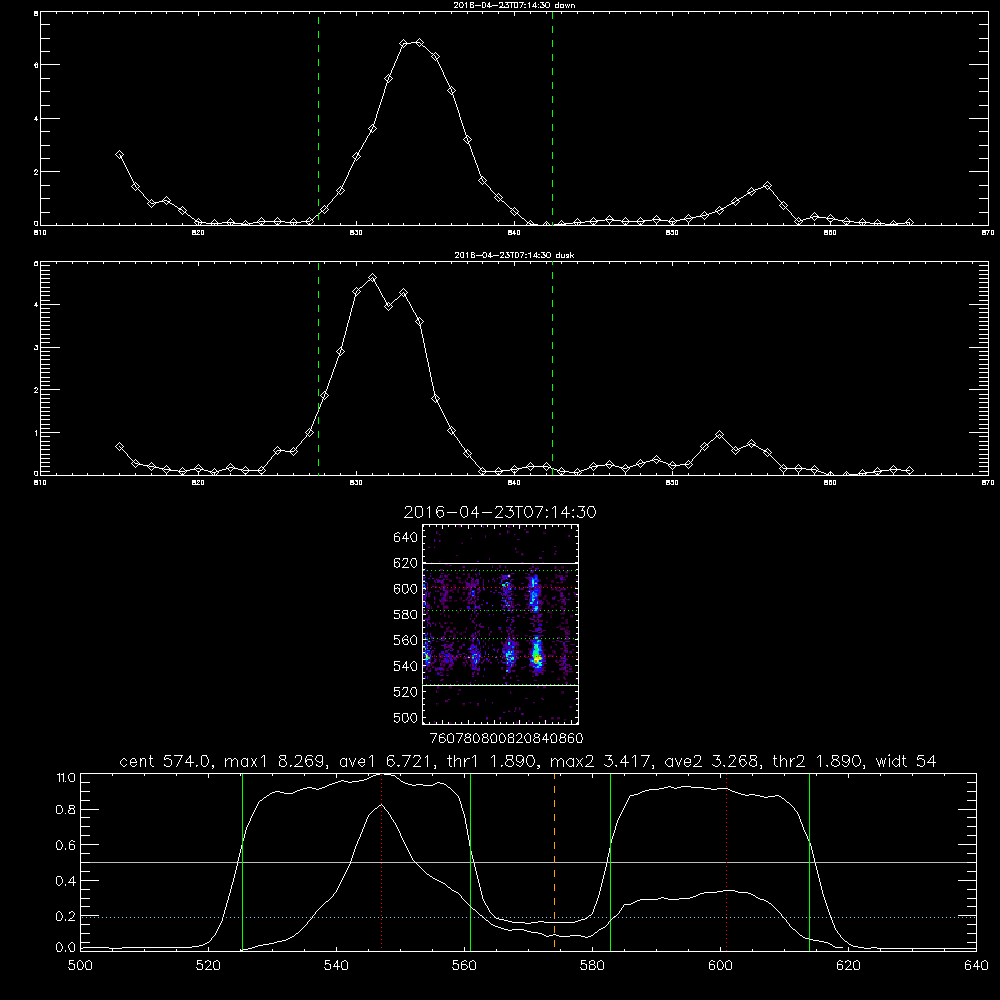The image size is (1000, 1000).
Task: Click the '540' x-axis label of bottom plot
Action: click(x=336, y=966)
